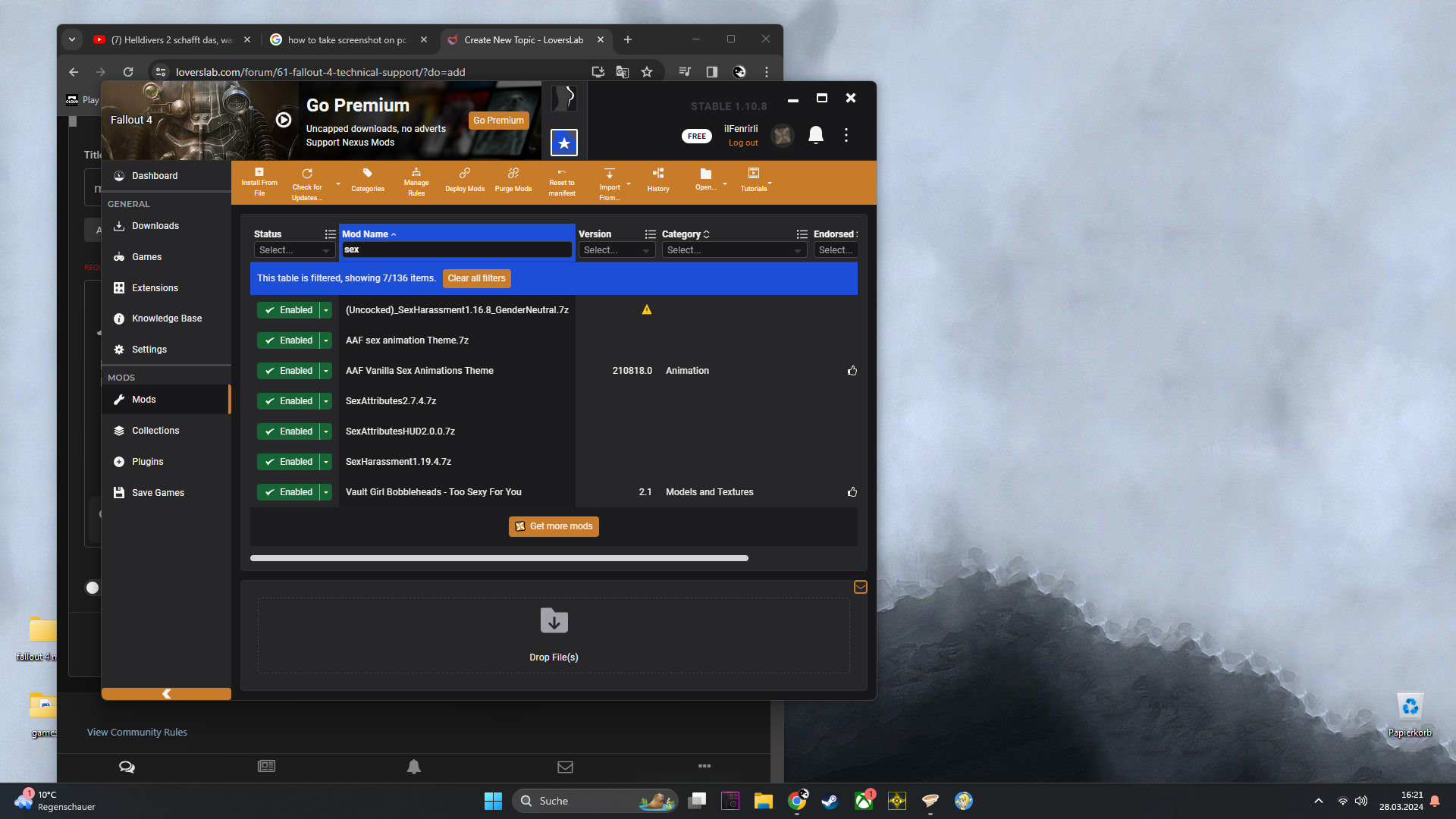The height and width of the screenshot is (819, 1456).
Task: Endorse AAF Vanilla Sex Animations Theme
Action: click(852, 371)
